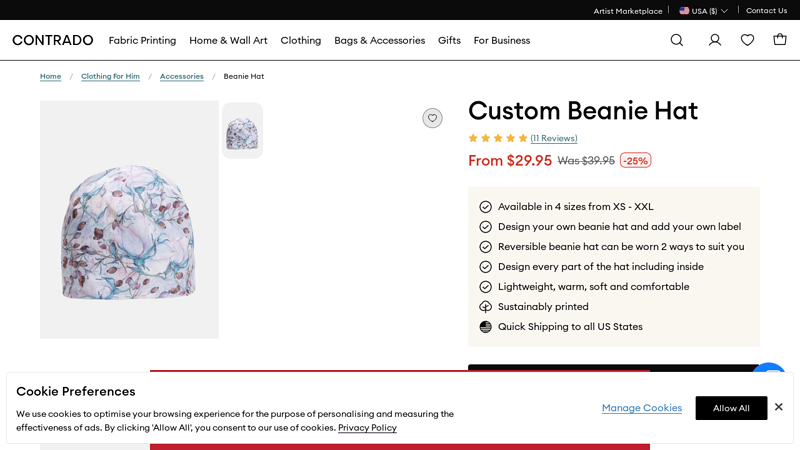Viewport: 800px width, 450px height.
Task: Open the user account icon
Action: point(715,40)
